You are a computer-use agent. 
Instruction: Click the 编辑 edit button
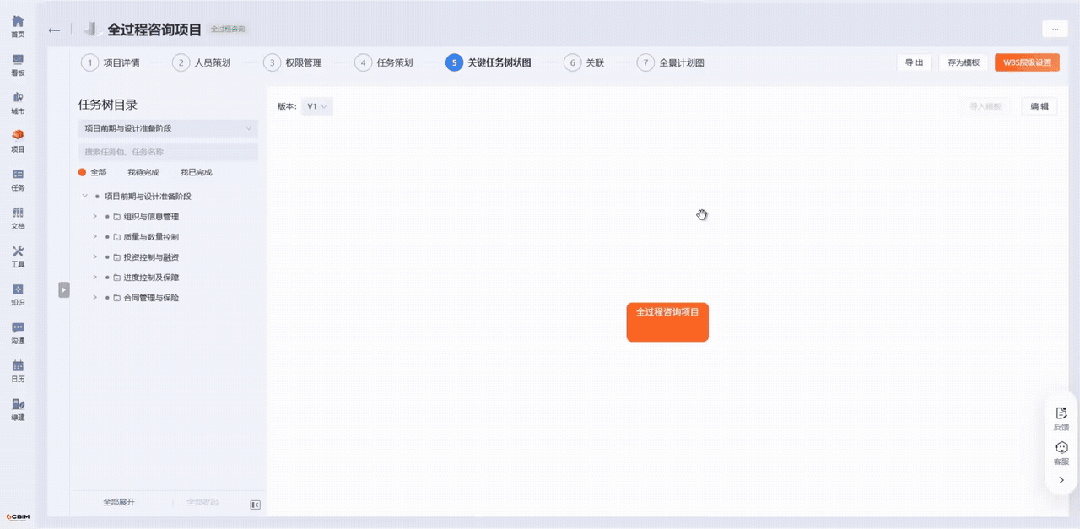click(1039, 107)
